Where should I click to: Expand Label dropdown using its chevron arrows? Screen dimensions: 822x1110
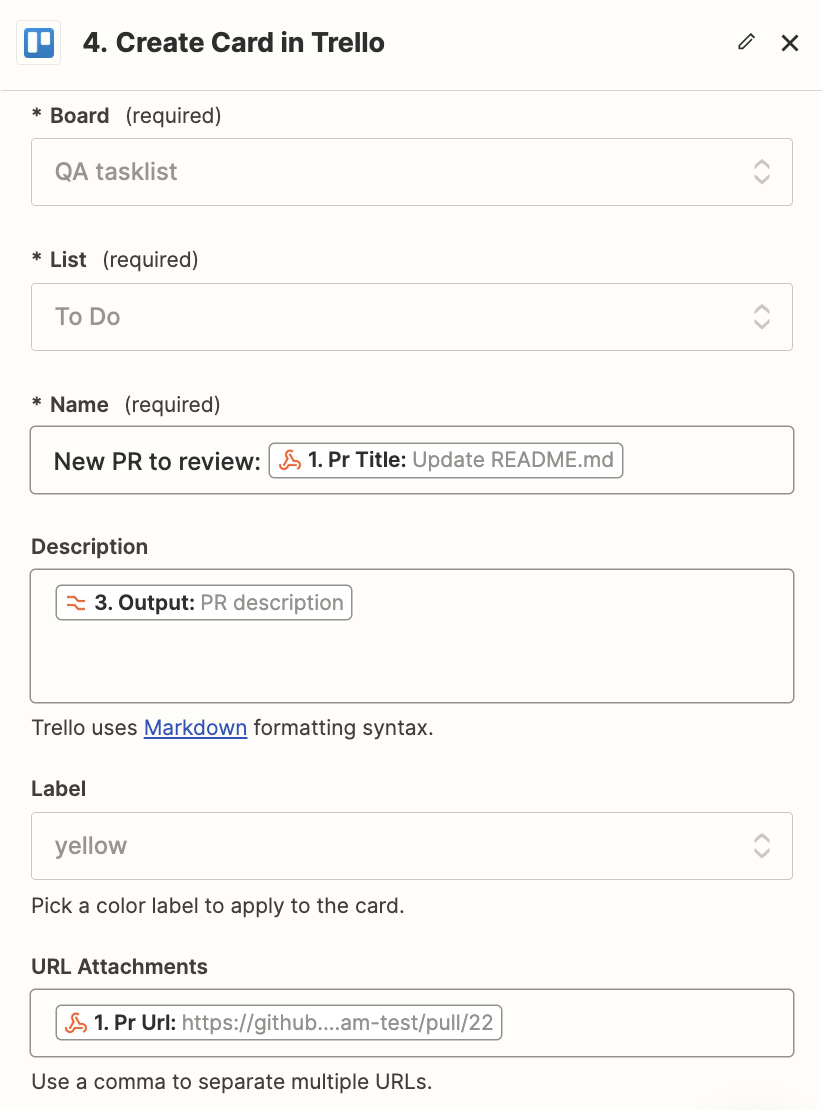pyautogui.click(x=761, y=846)
